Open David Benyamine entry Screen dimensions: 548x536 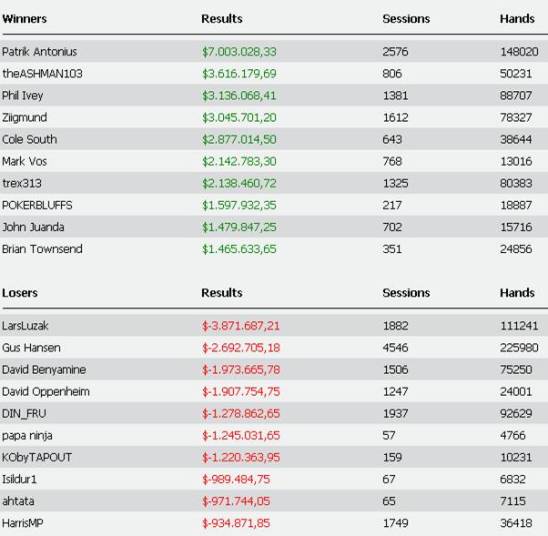(x=44, y=370)
